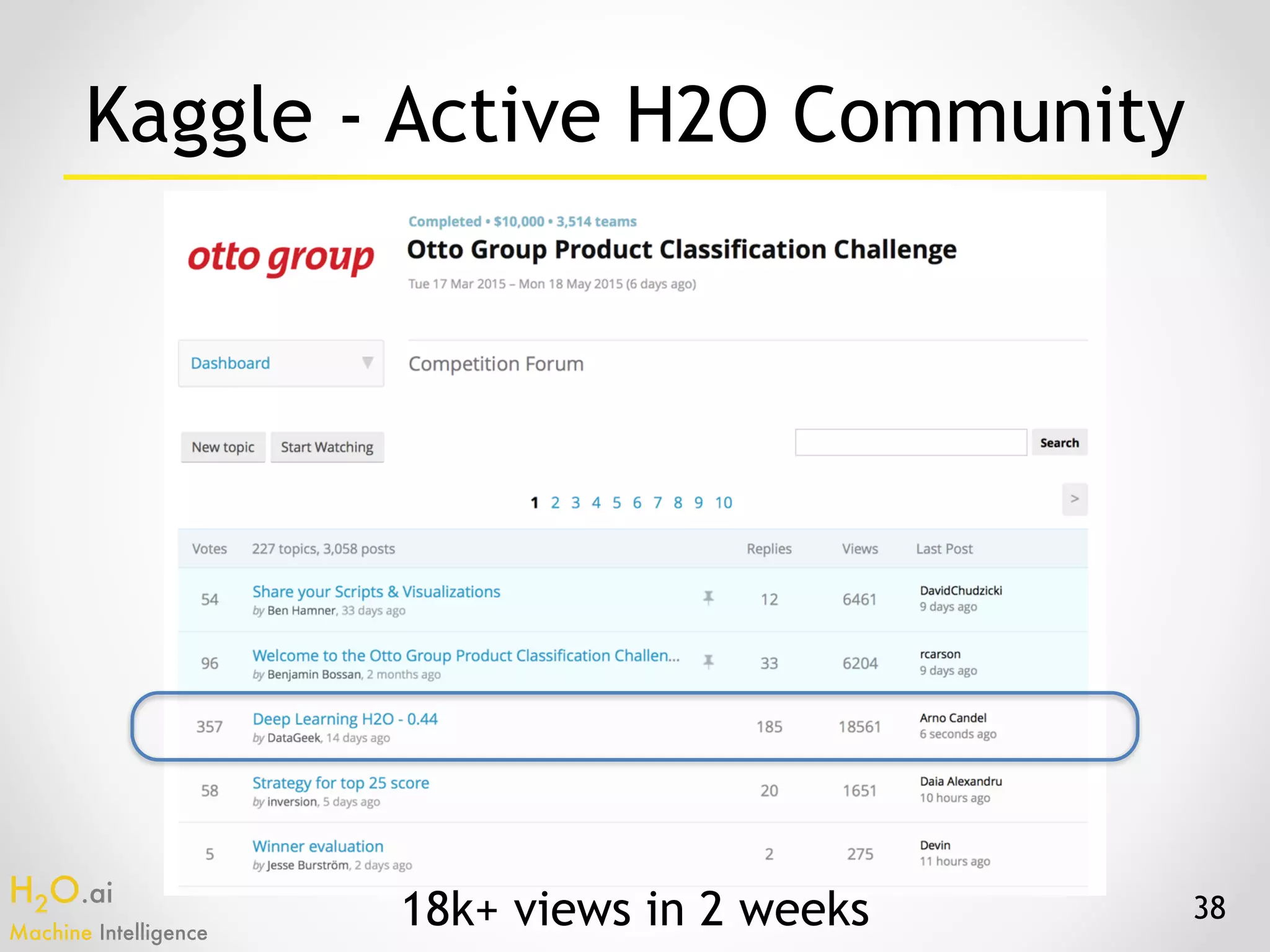
Task: Click the New topic button
Action: click(x=223, y=447)
